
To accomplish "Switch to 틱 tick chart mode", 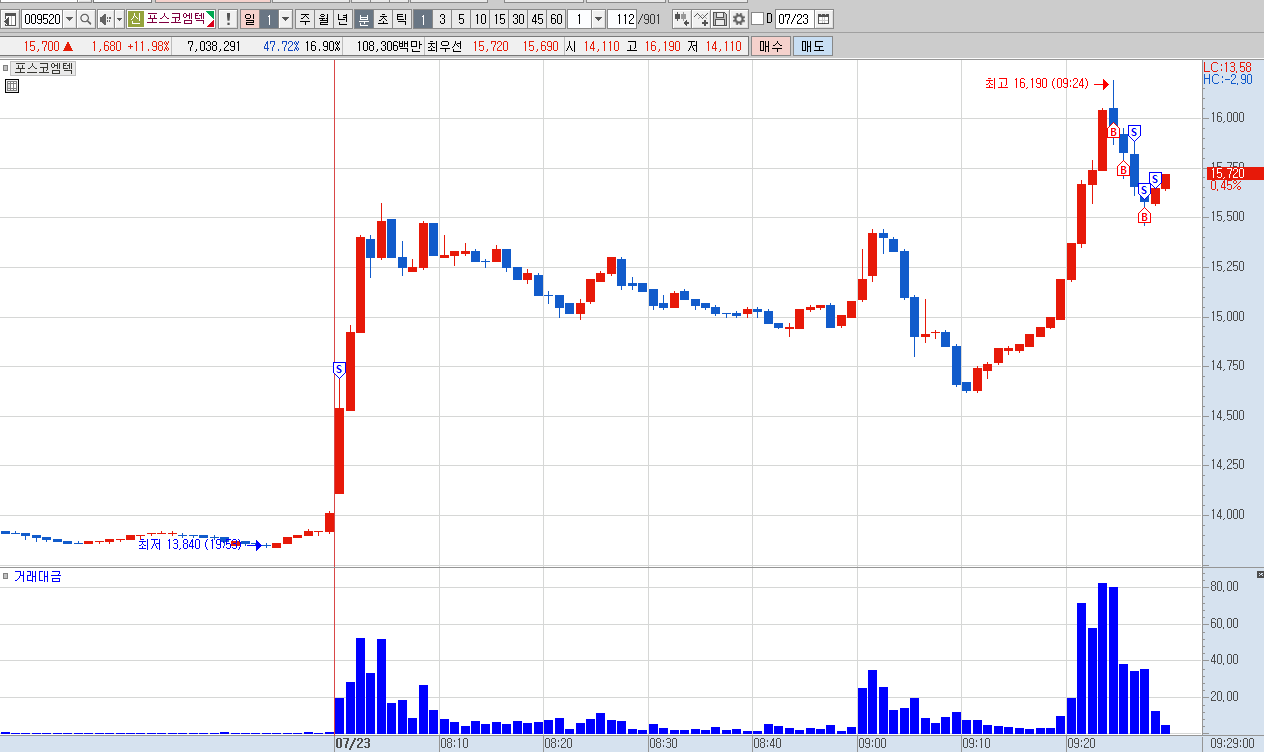I will click(x=402, y=19).
